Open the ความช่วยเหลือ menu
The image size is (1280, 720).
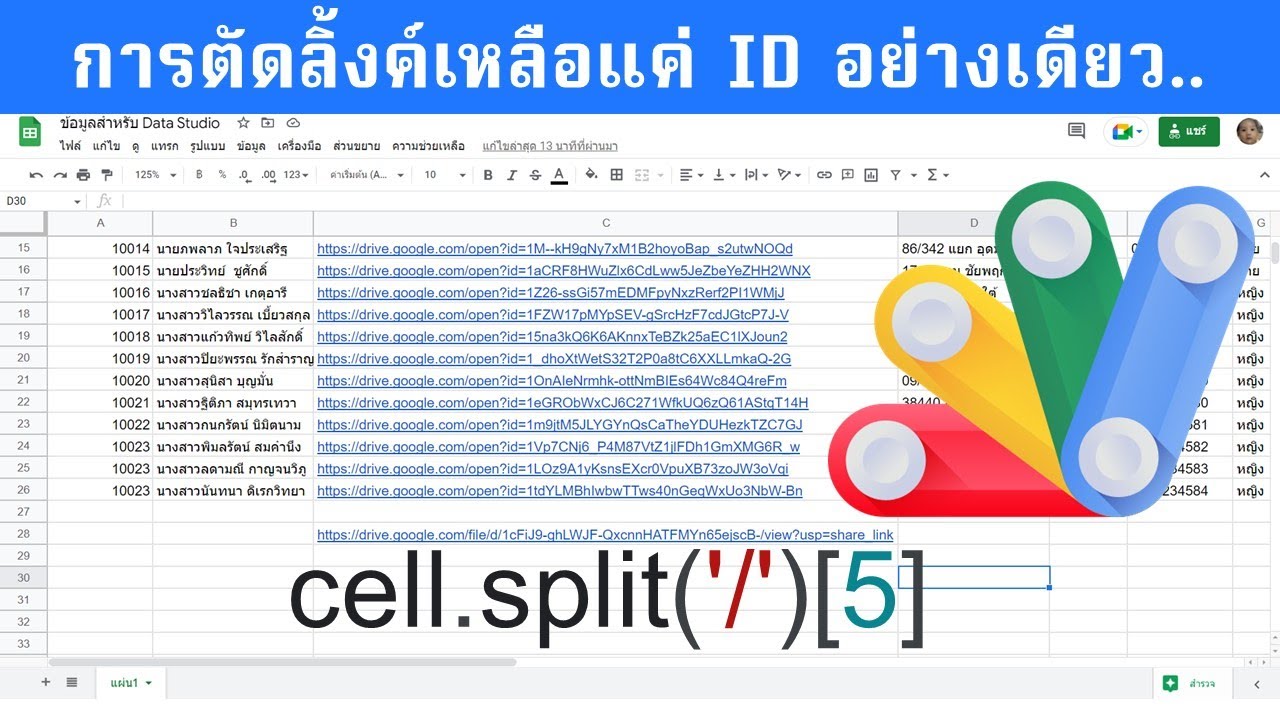(x=428, y=146)
